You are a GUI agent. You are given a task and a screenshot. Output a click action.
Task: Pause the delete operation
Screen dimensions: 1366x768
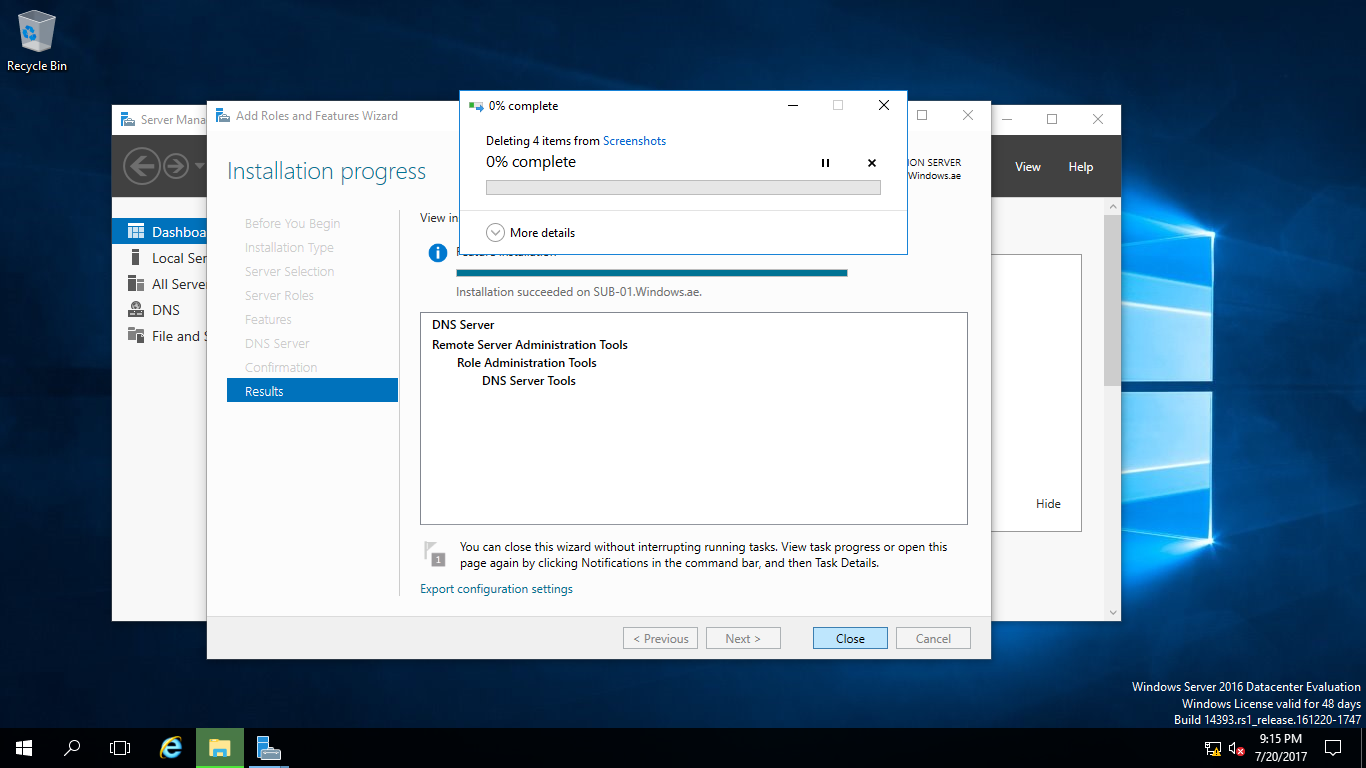tap(825, 163)
